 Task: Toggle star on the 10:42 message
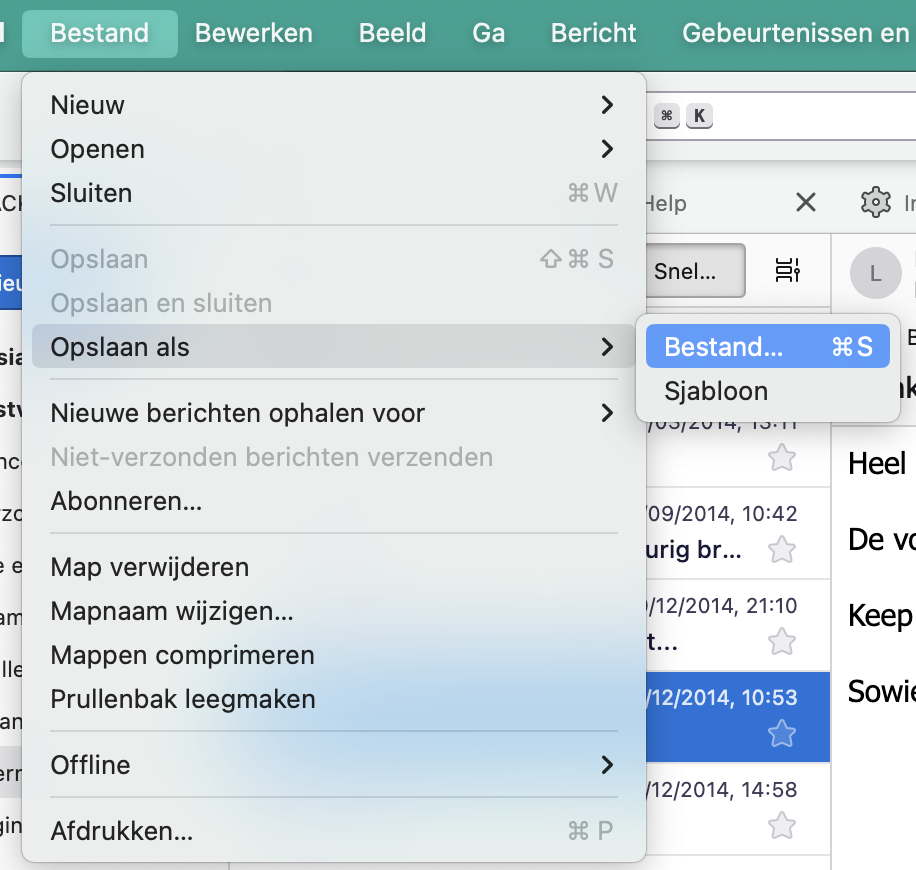781,550
